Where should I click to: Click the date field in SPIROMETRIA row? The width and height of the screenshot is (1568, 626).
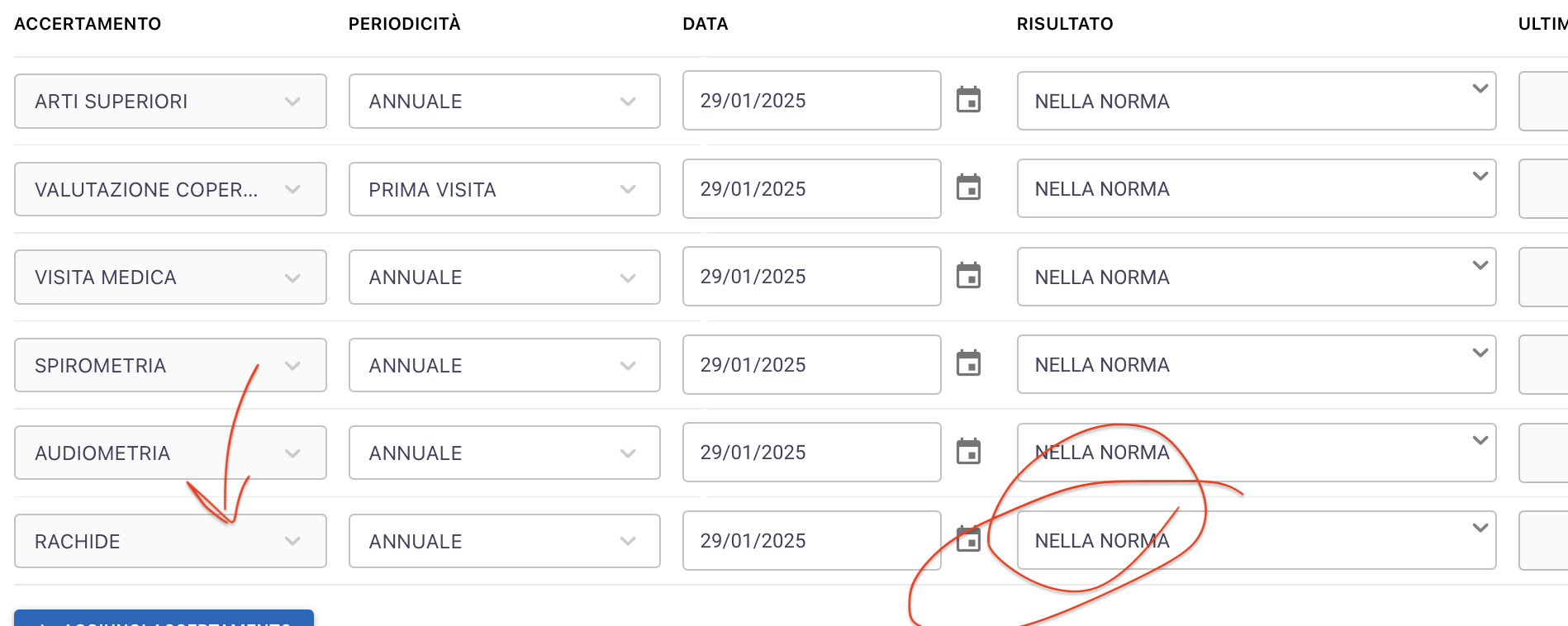point(811,365)
